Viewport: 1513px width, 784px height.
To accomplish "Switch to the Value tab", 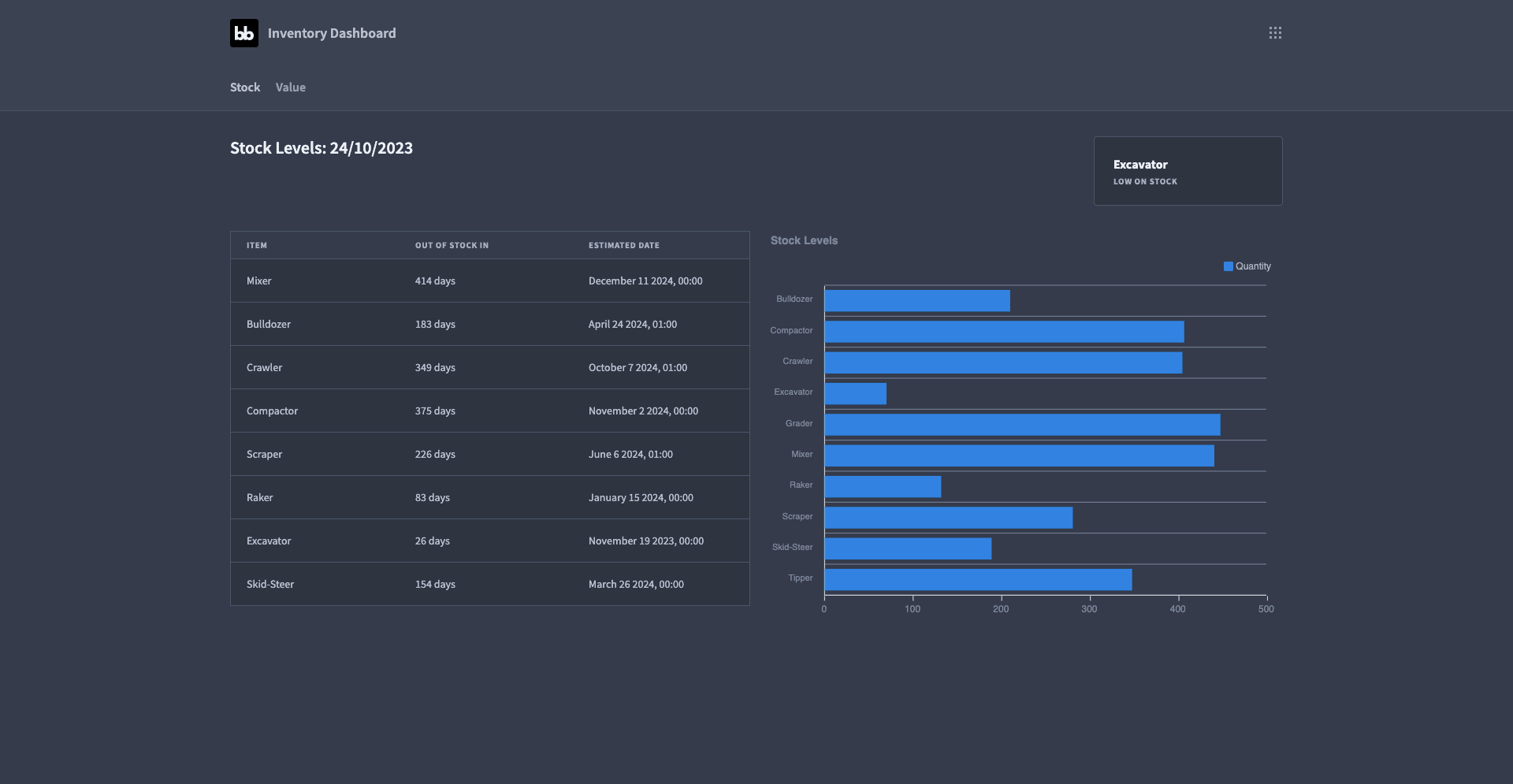I will [291, 87].
